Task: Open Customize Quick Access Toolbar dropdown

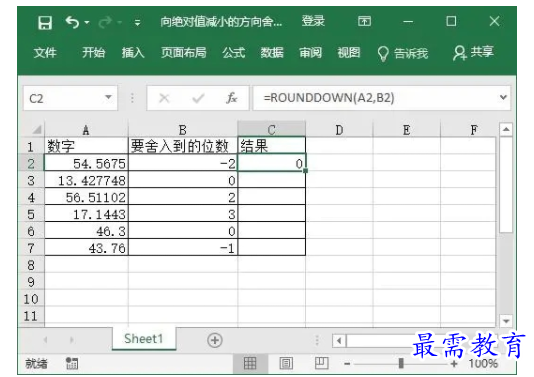Action: coord(138,23)
